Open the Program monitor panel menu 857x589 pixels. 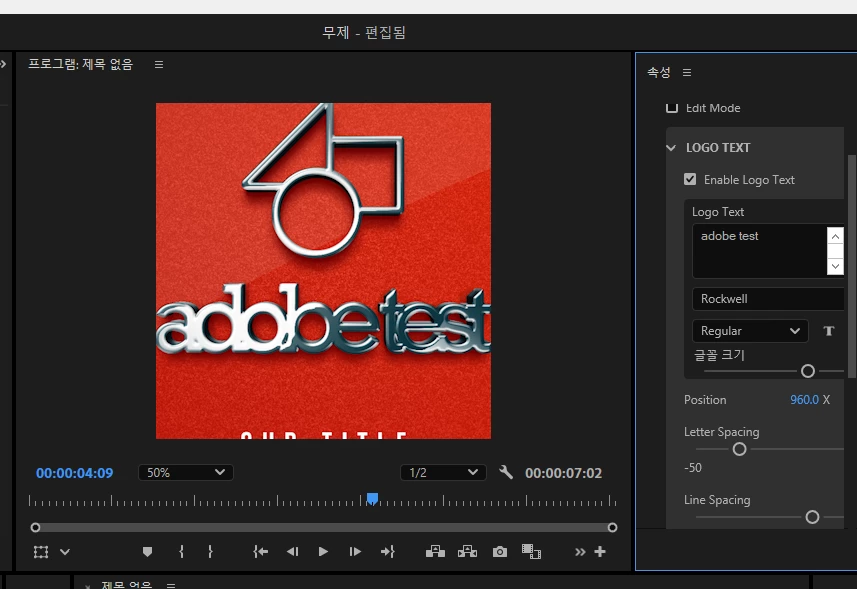pos(159,64)
